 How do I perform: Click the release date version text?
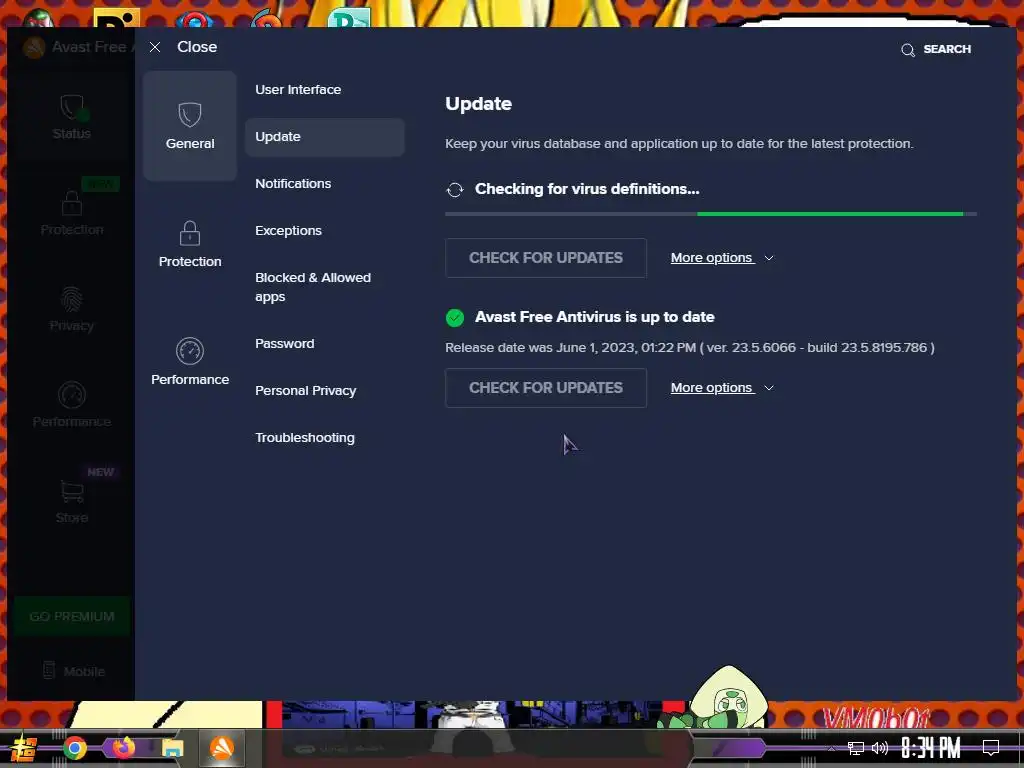(x=690, y=348)
